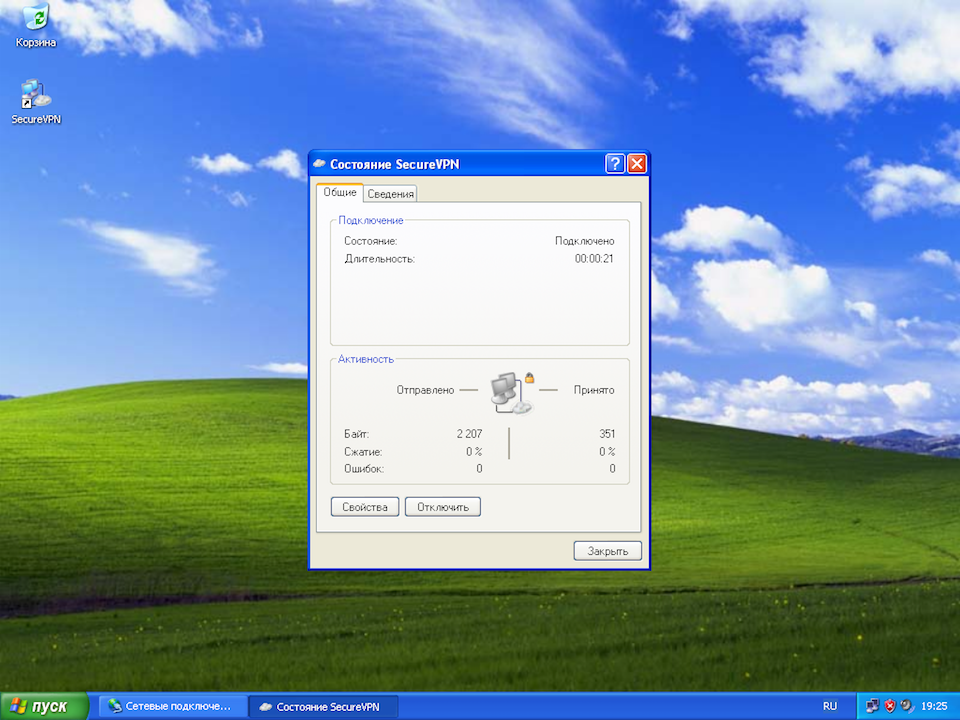
Task: Click the Состояние SecureVPN title bar text
Action: pos(395,164)
